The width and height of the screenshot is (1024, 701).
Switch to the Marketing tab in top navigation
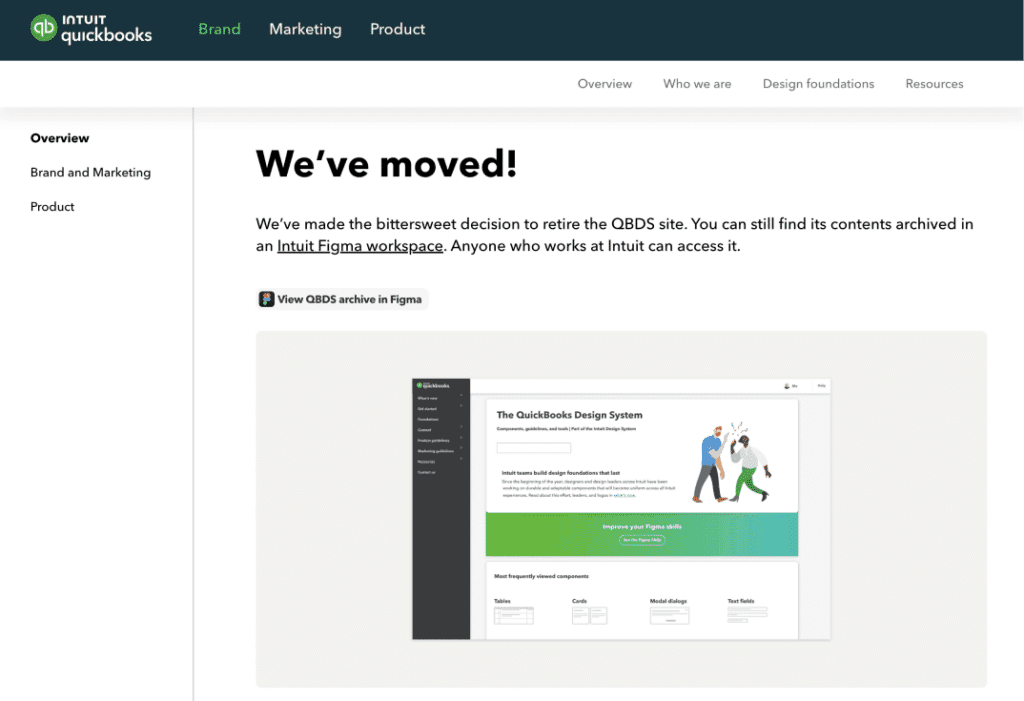point(305,29)
